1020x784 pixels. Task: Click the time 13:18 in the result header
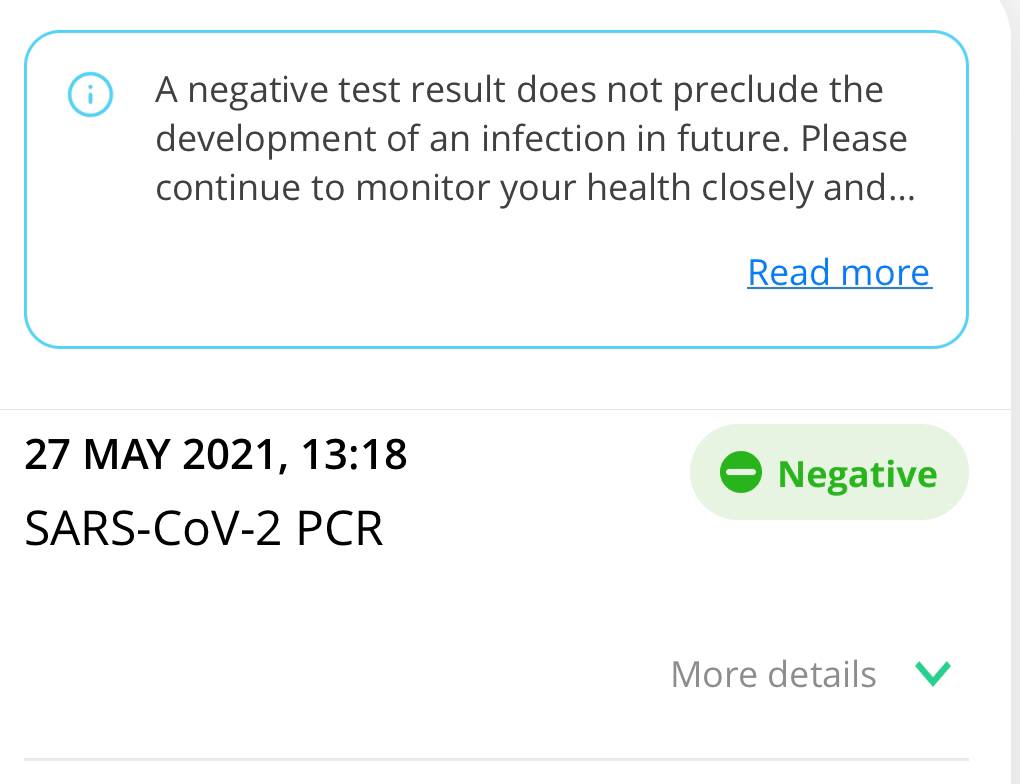click(355, 454)
